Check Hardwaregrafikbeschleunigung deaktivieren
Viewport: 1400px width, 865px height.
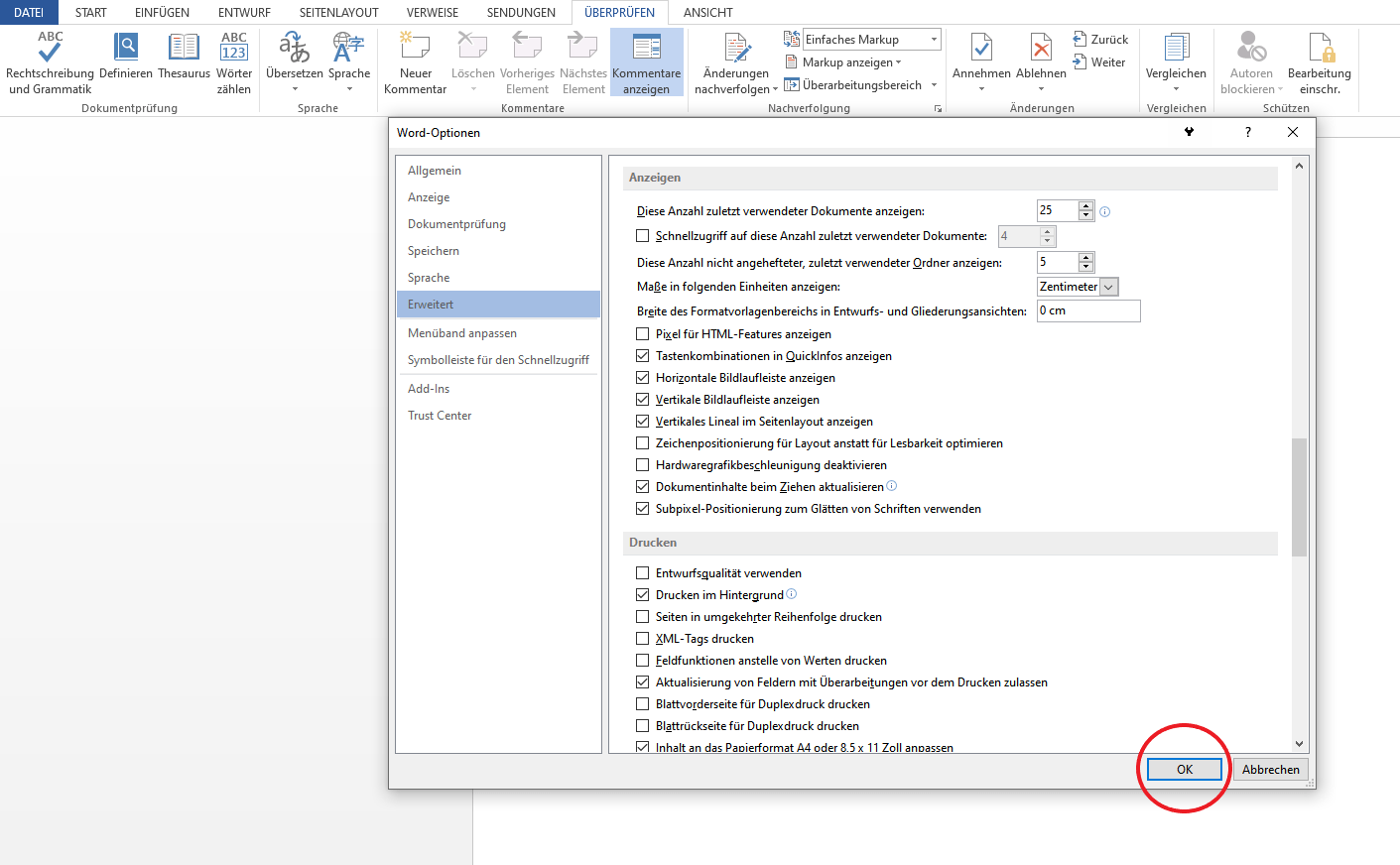pyautogui.click(x=642, y=465)
